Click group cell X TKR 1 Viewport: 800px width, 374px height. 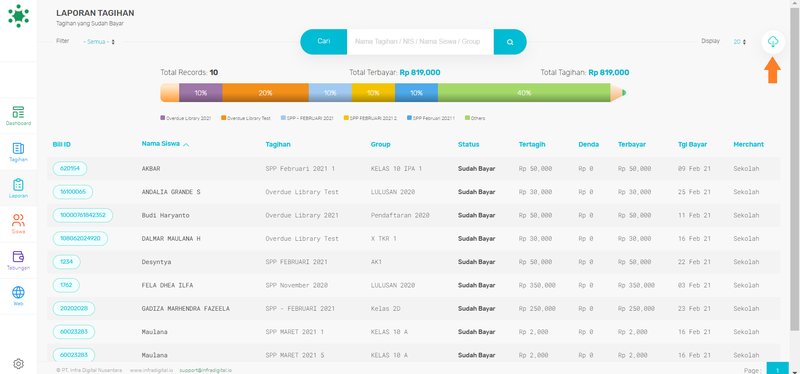[x=384, y=238]
